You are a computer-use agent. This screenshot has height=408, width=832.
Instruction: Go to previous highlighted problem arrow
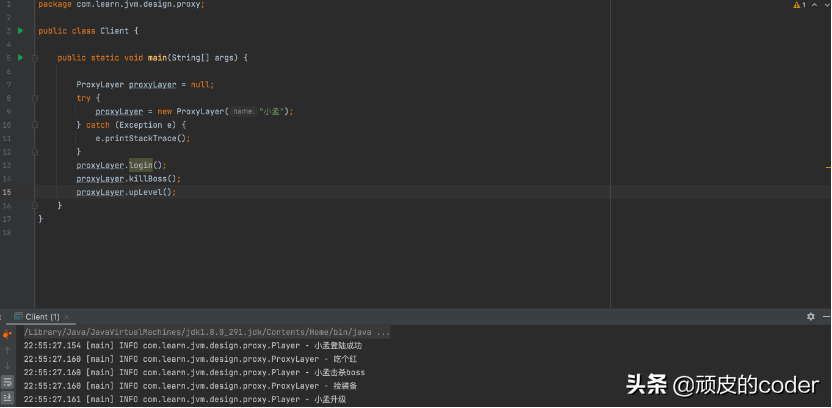tap(813, 5)
